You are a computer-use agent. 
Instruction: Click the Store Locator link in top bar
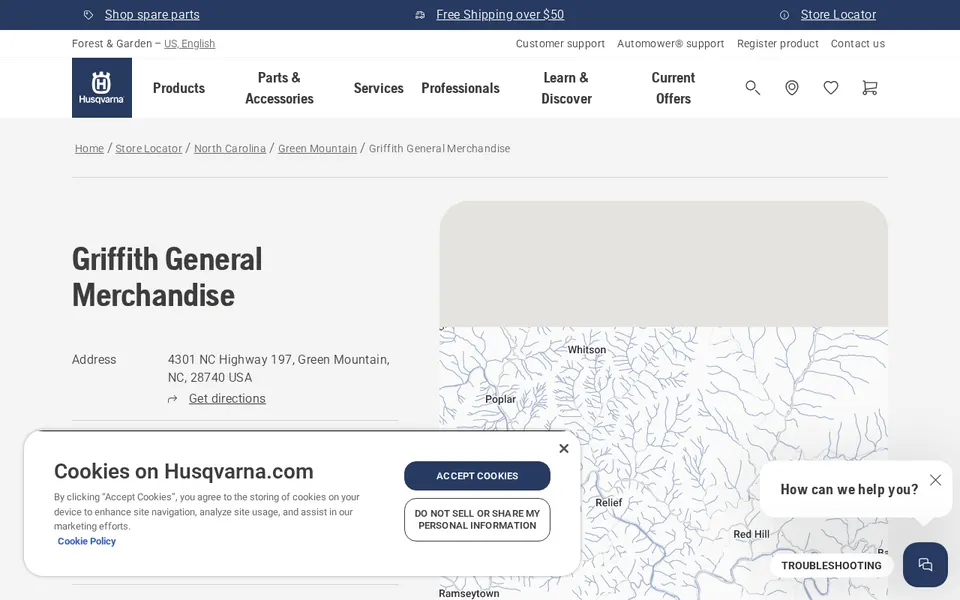click(838, 15)
